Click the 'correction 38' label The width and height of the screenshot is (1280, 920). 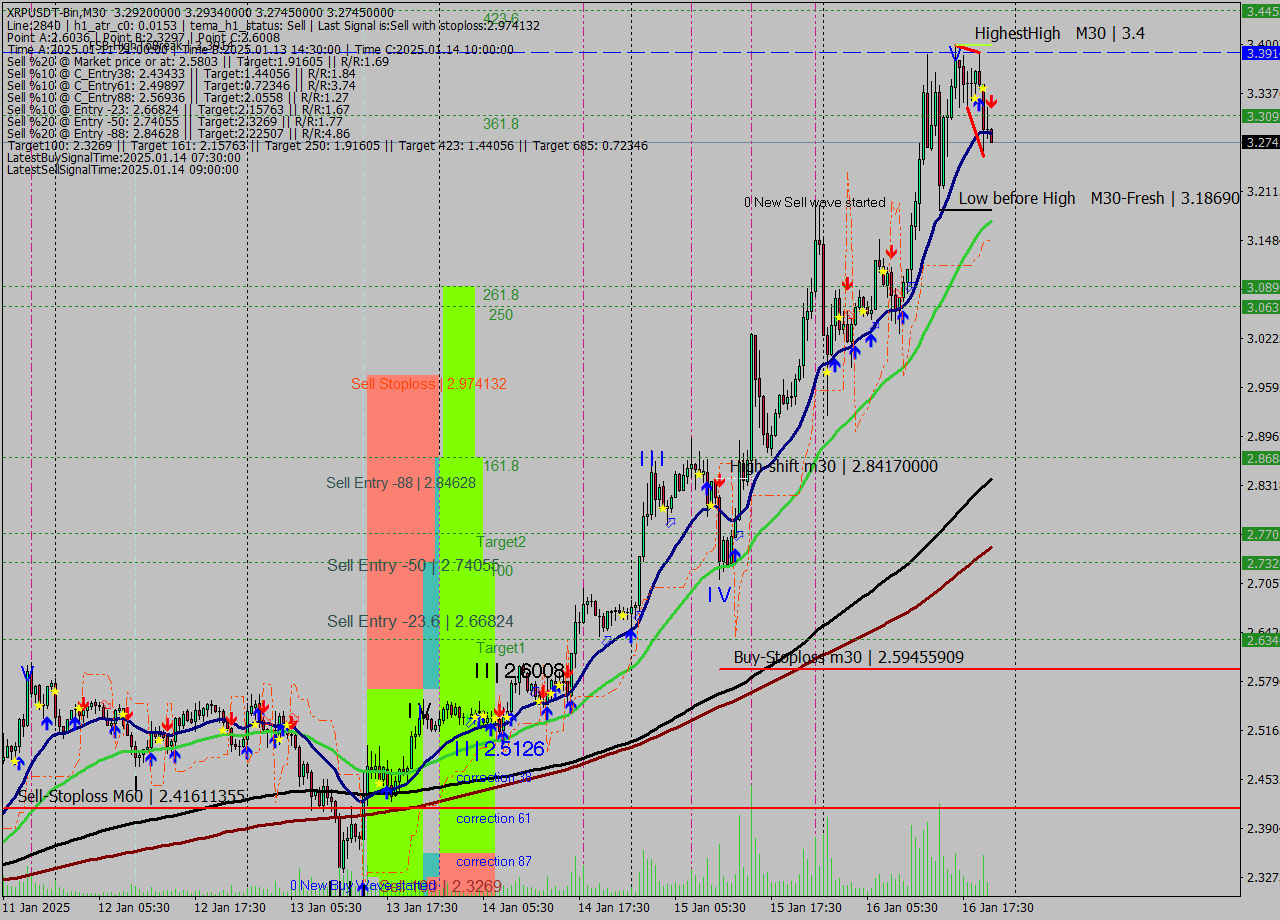click(494, 778)
